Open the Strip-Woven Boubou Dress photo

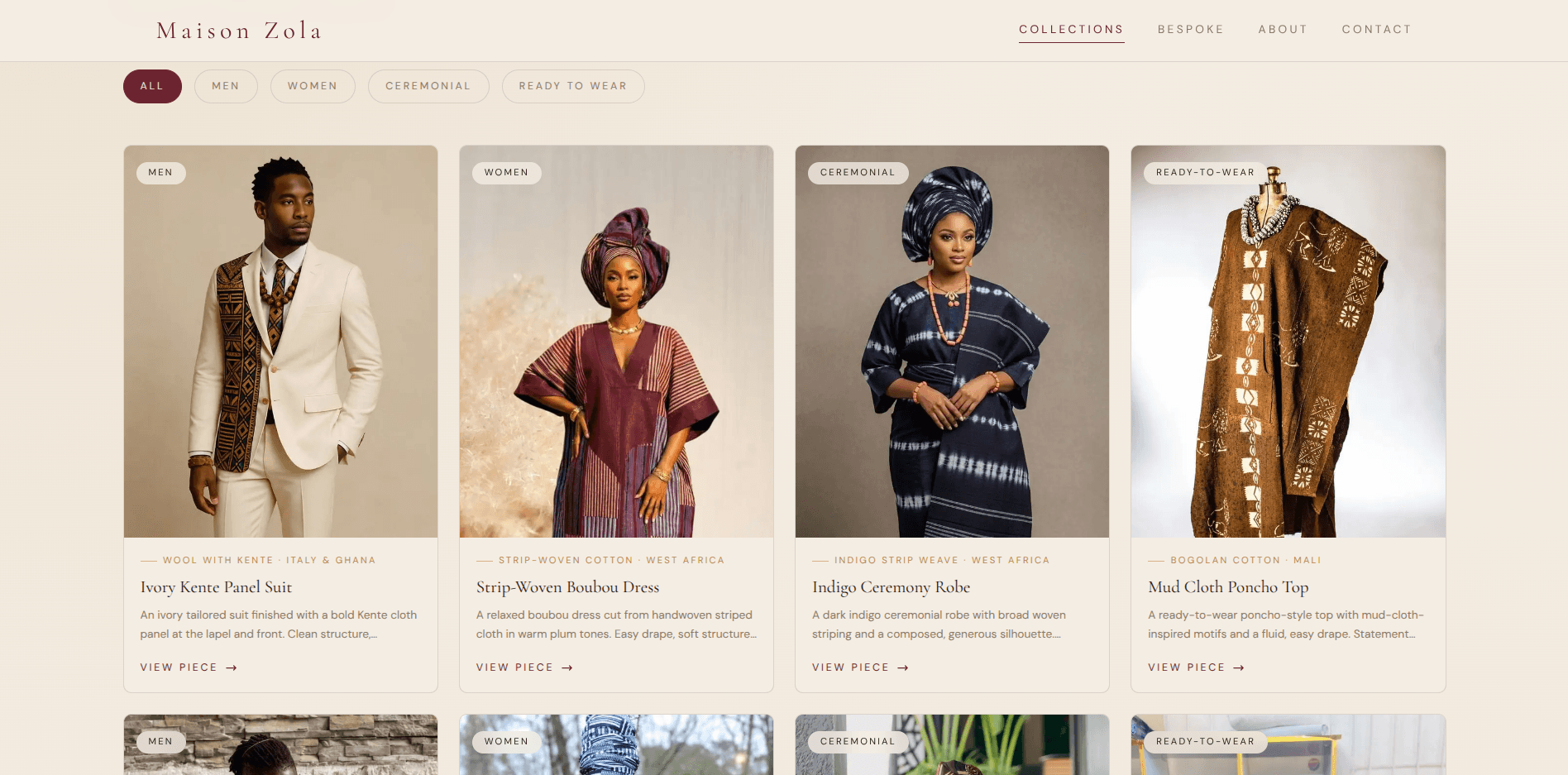coord(616,342)
